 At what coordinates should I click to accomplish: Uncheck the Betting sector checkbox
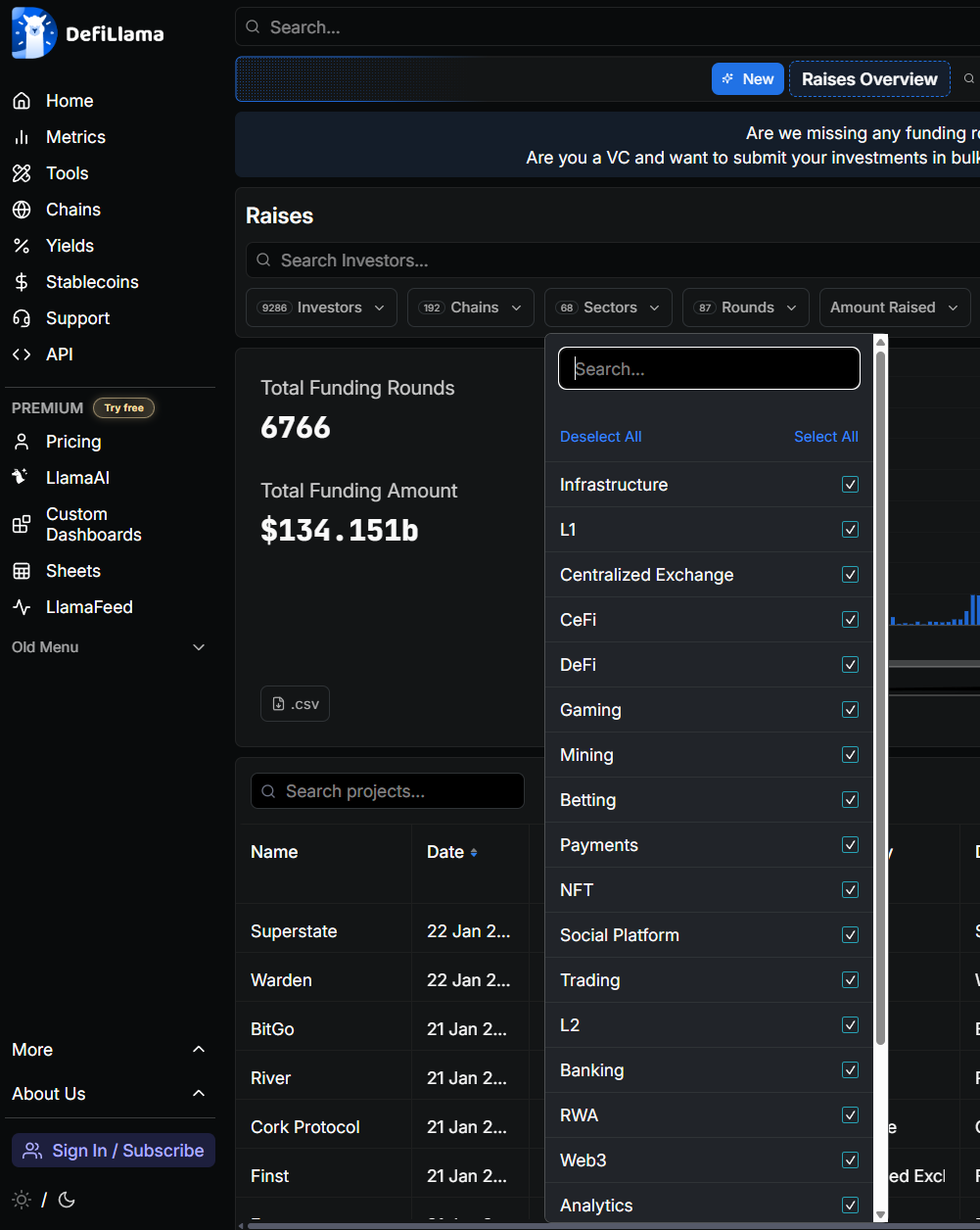coord(851,800)
